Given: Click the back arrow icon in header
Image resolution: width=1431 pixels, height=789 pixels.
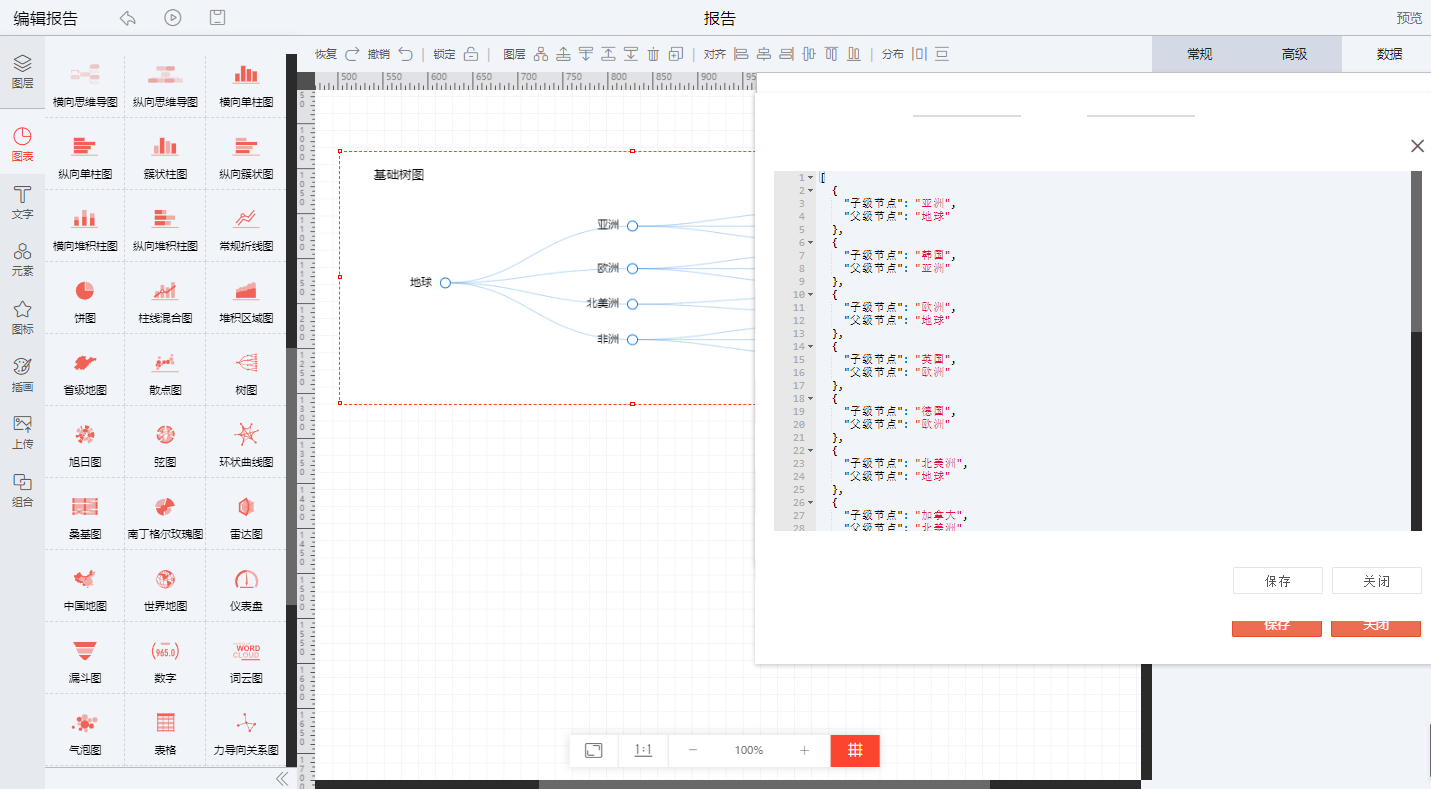Looking at the screenshot, I should pyautogui.click(x=127, y=18).
